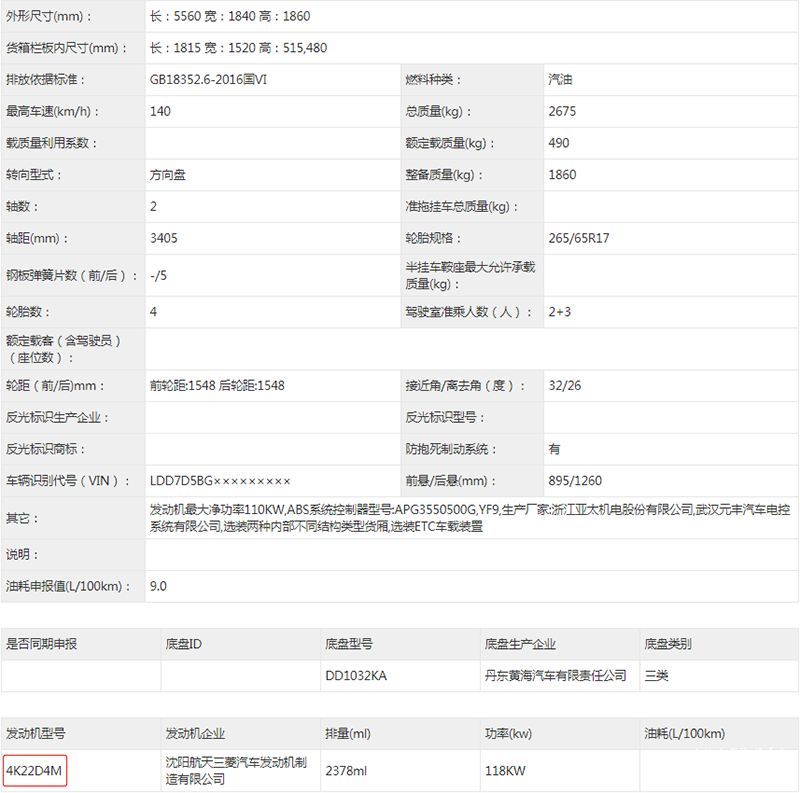Click the 燃料种类 label
Screen dimensions: 800x793
pyautogui.click(x=433, y=80)
